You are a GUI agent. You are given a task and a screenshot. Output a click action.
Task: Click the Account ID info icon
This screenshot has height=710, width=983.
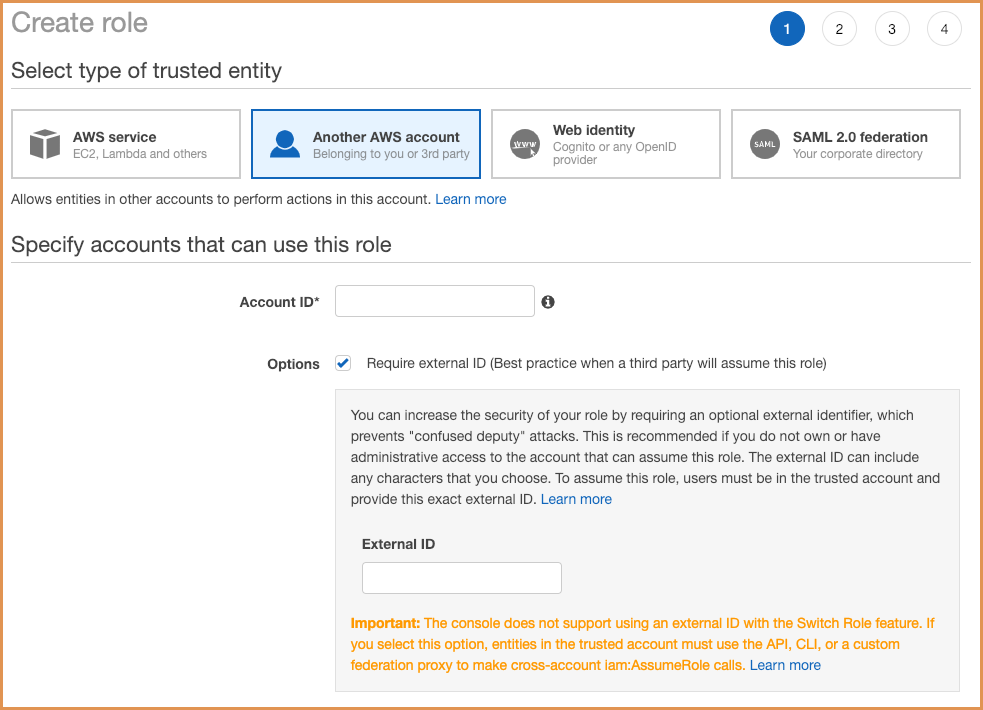(548, 302)
